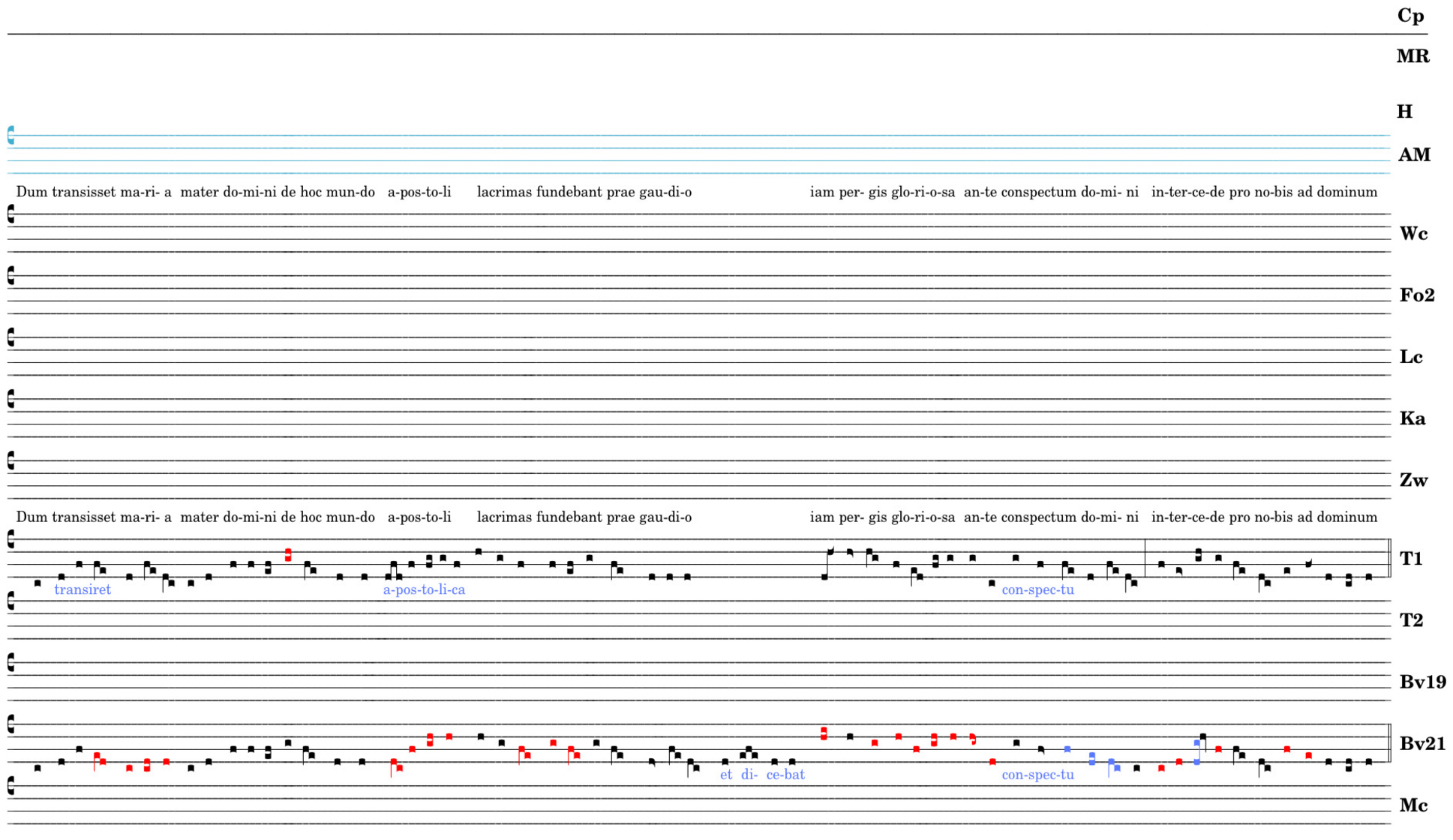Select the Cp source label
The image size is (1453, 840).
(1410, 16)
